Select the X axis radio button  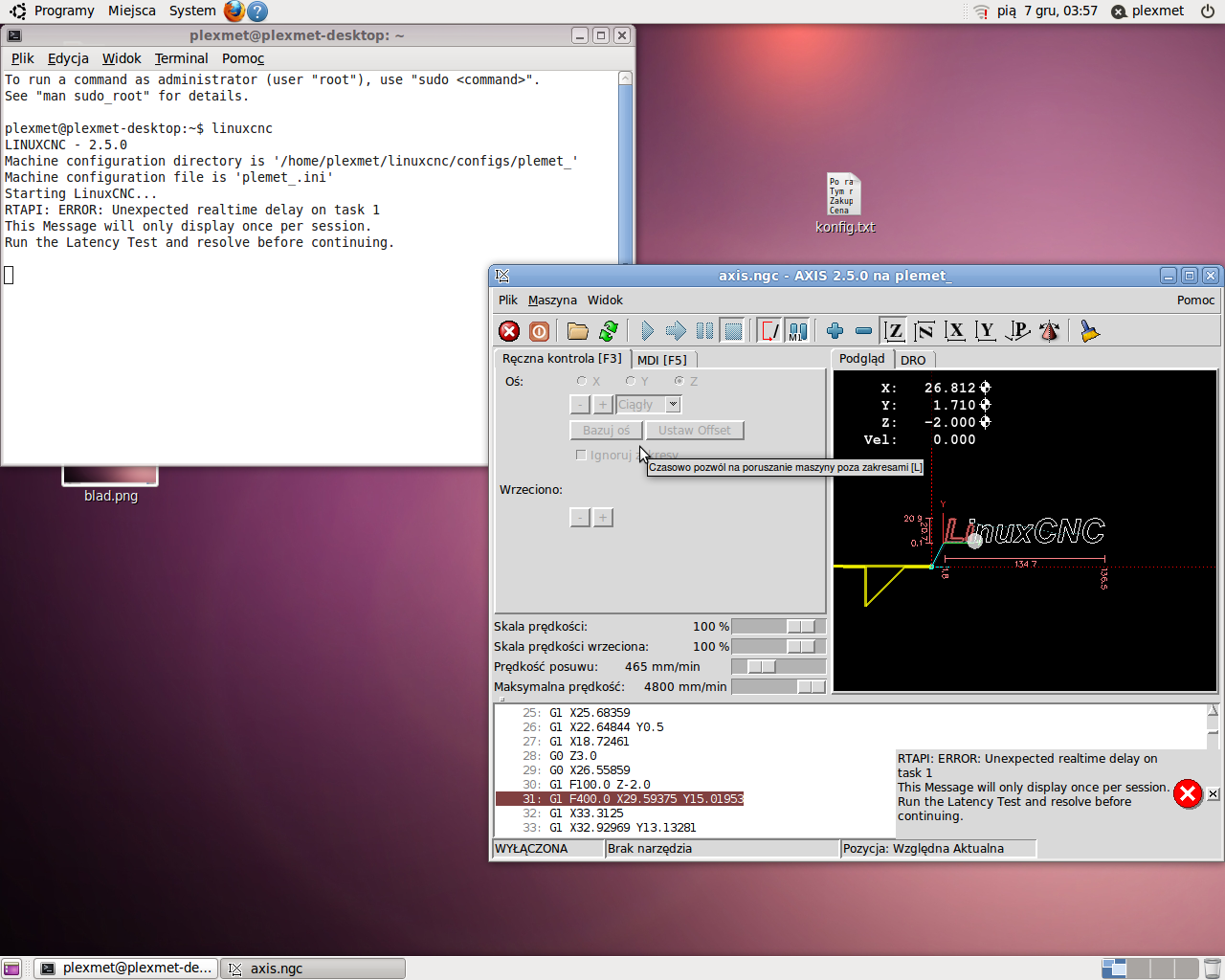pos(582,381)
